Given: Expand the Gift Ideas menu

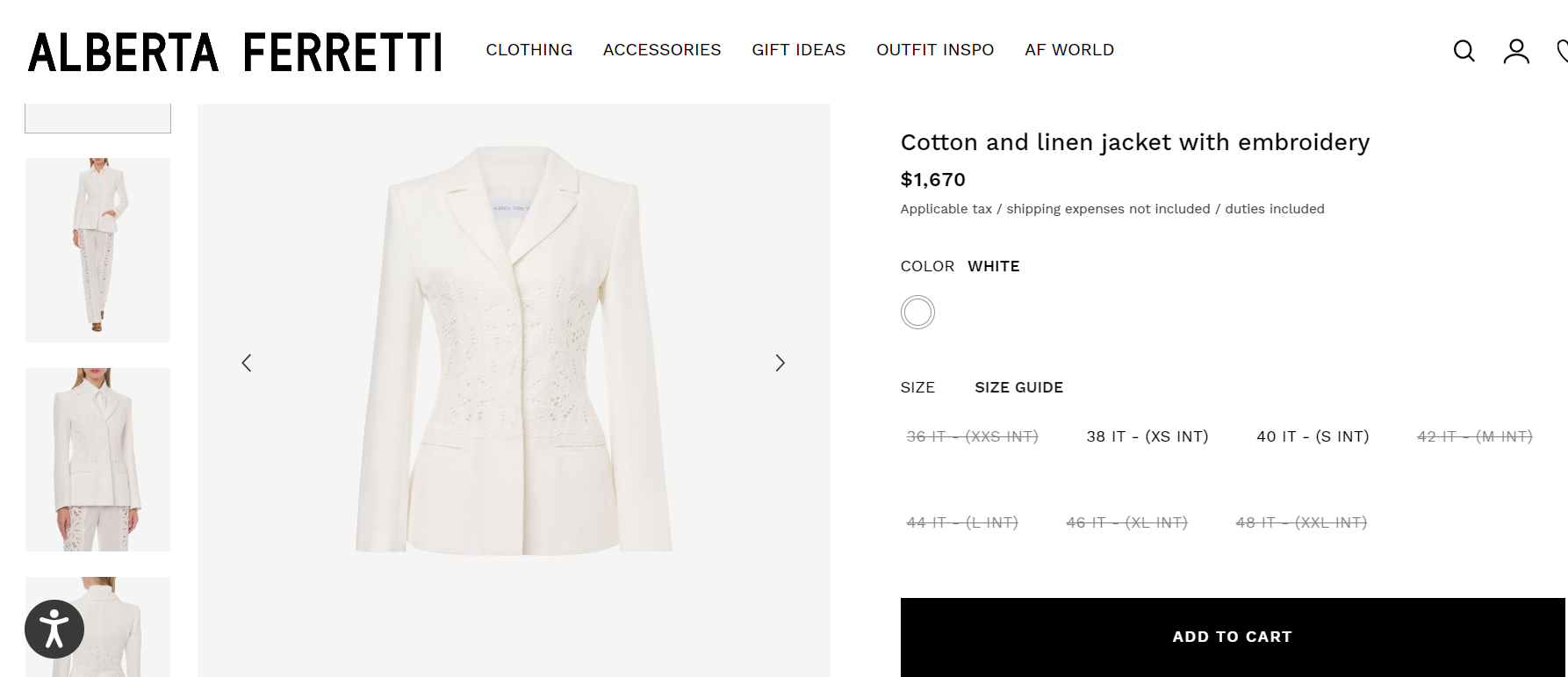Looking at the screenshot, I should [798, 50].
